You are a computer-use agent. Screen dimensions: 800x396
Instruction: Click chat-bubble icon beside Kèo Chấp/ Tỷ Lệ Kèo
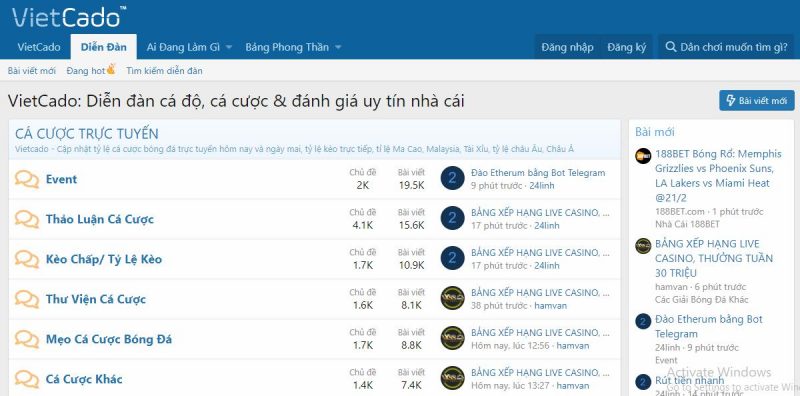coord(27,259)
